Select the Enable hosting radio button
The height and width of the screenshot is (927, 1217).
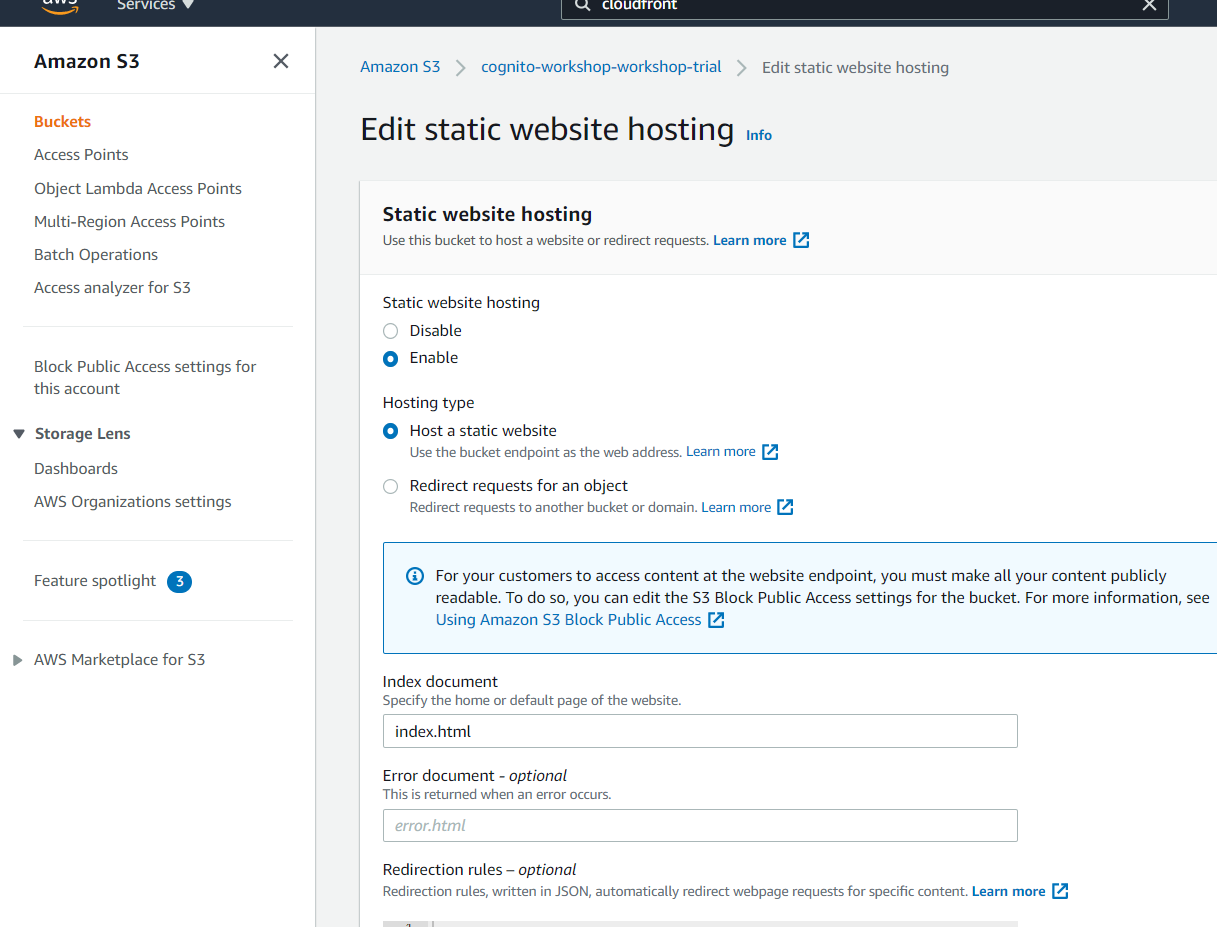[x=391, y=358]
